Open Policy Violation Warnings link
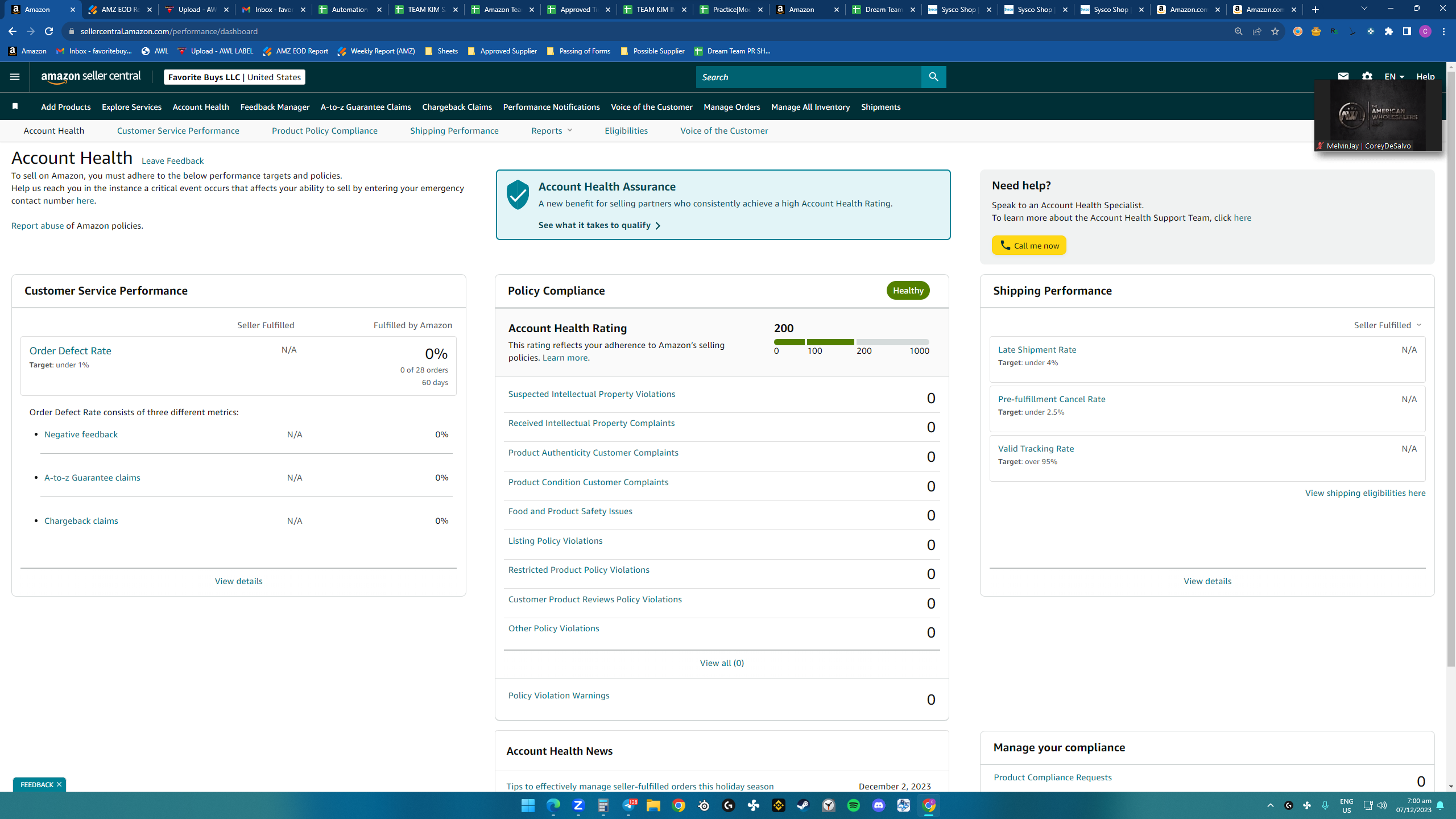This screenshot has width=1456, height=819. [x=559, y=696]
